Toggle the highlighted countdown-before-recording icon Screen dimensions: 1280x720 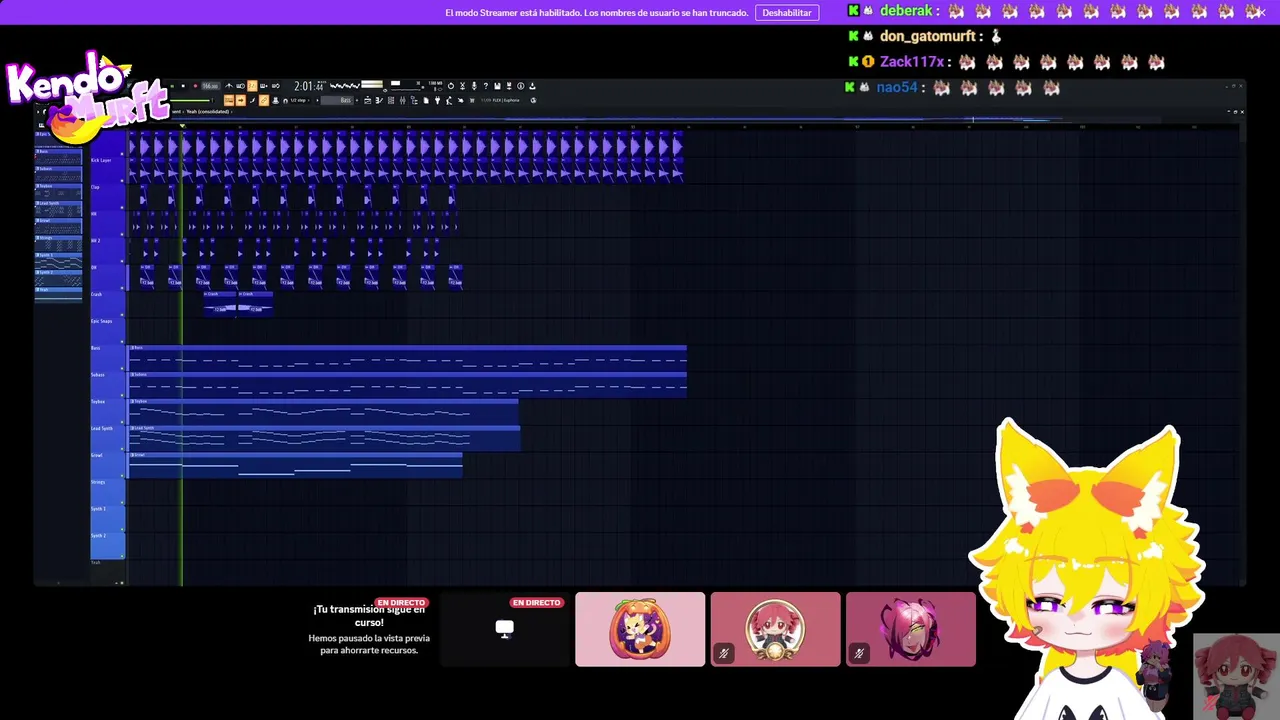tap(252, 86)
